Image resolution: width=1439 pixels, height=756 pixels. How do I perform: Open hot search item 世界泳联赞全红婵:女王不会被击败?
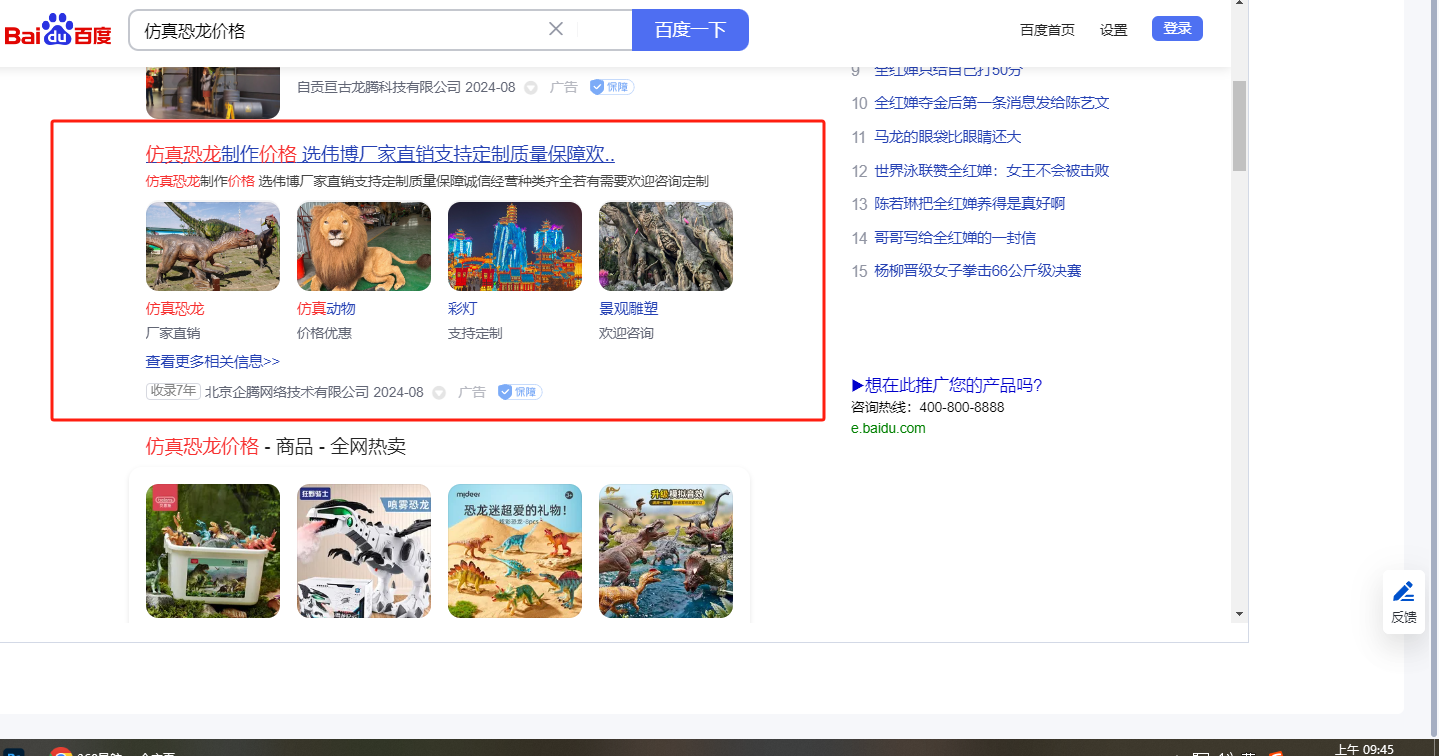point(991,171)
